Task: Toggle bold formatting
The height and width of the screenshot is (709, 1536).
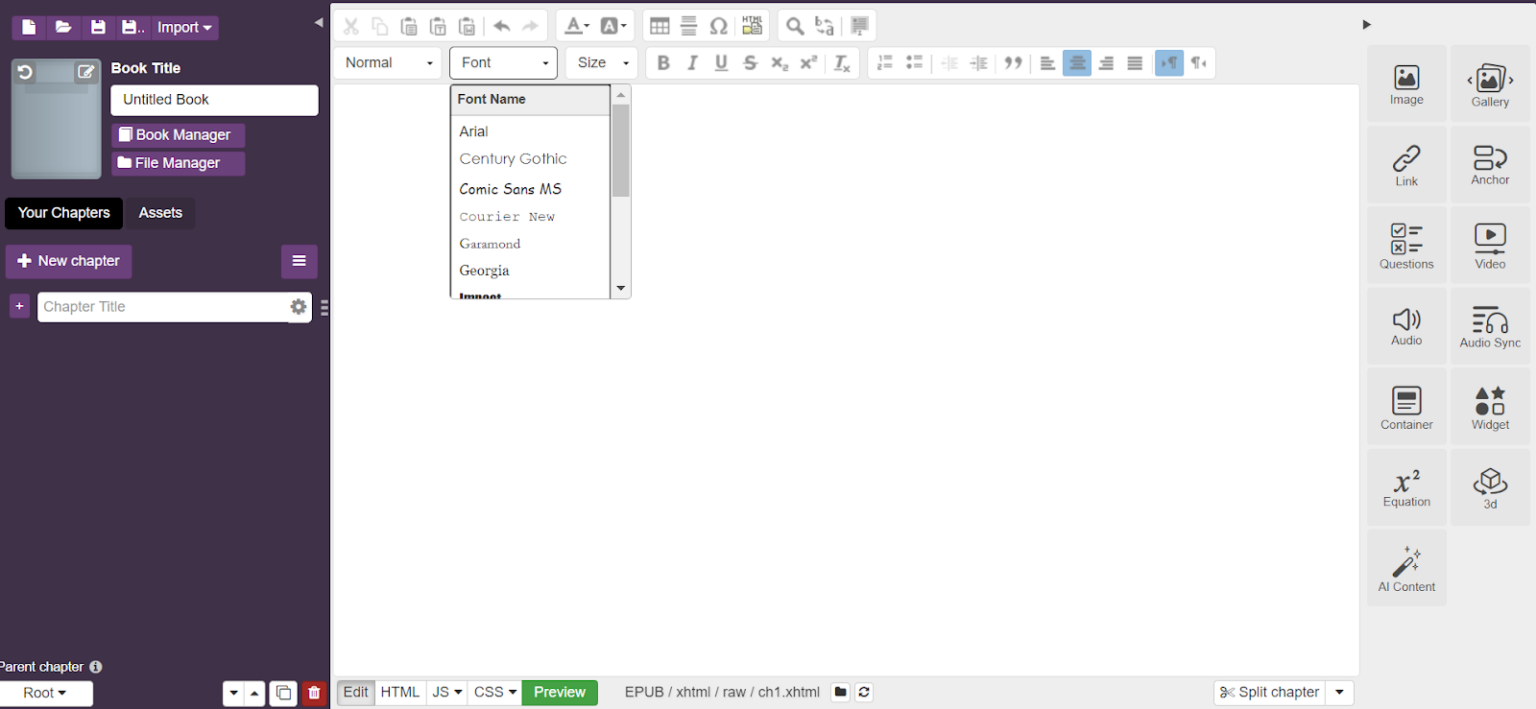Action: pos(663,62)
